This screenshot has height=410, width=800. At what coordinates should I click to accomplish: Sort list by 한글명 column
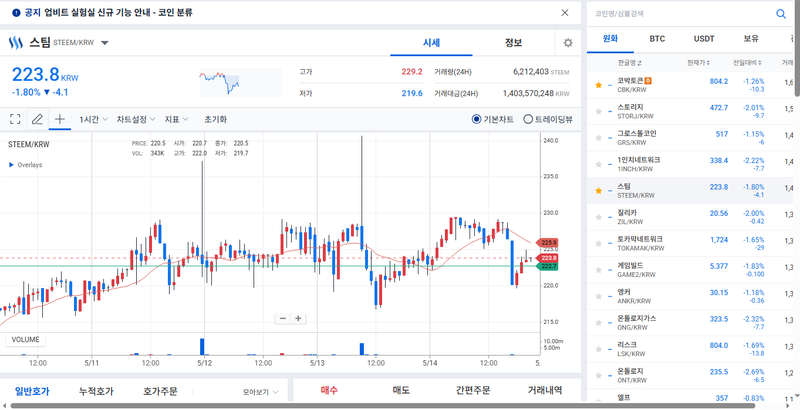click(630, 63)
